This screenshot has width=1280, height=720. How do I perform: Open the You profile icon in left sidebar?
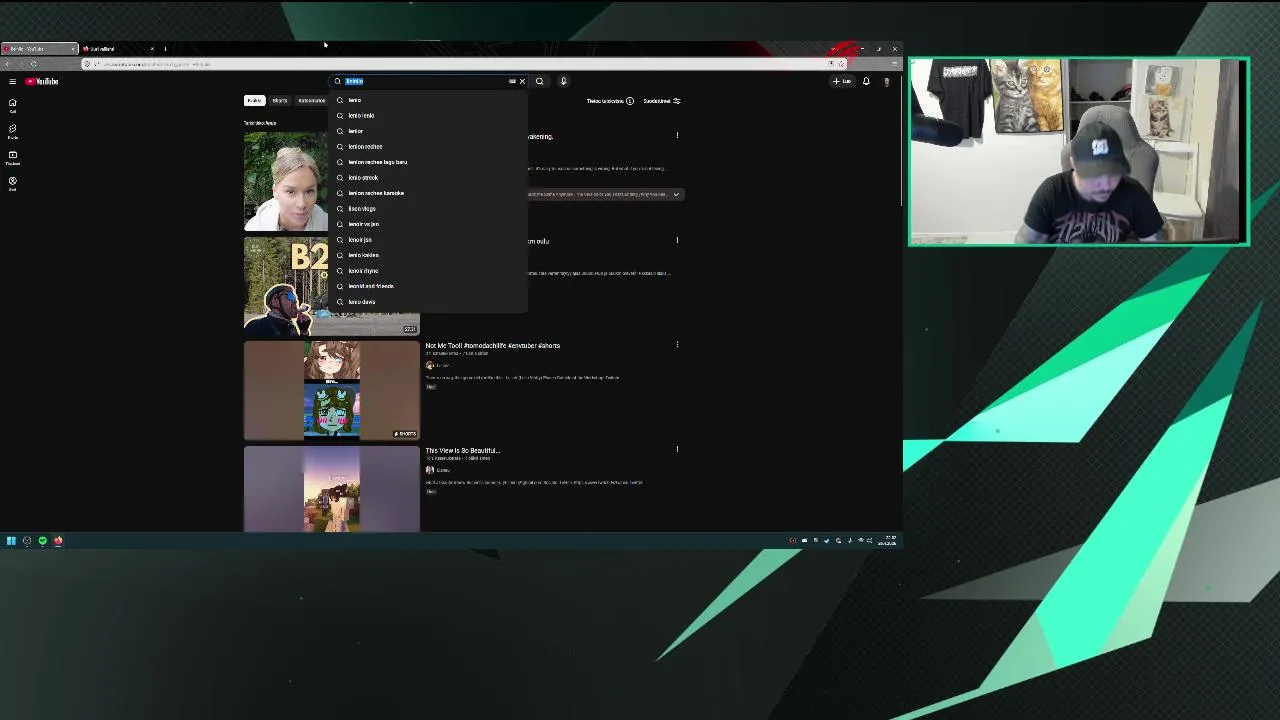point(12,183)
